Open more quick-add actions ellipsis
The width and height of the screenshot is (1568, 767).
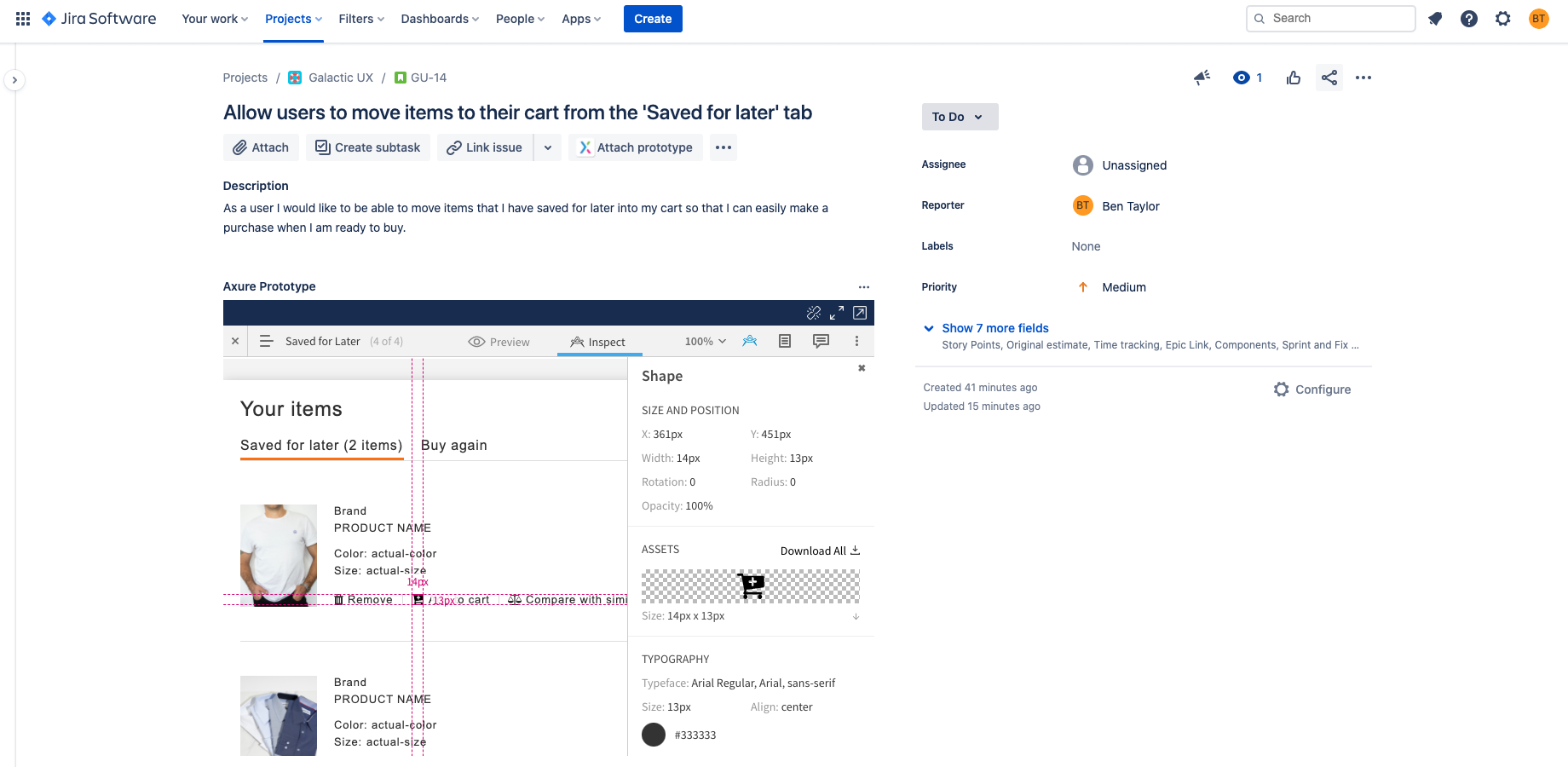[723, 147]
